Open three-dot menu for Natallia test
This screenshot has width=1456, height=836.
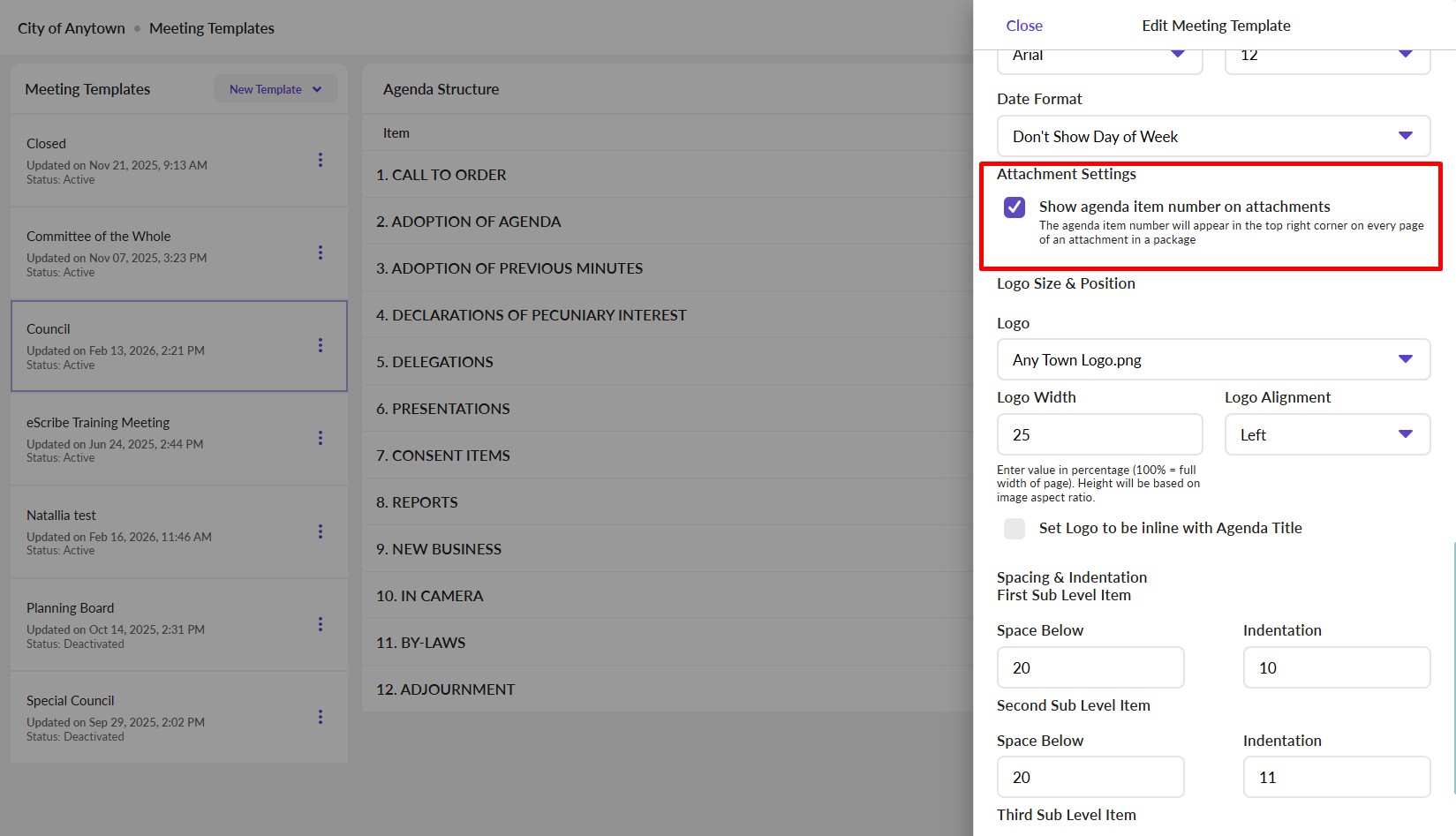click(x=321, y=531)
